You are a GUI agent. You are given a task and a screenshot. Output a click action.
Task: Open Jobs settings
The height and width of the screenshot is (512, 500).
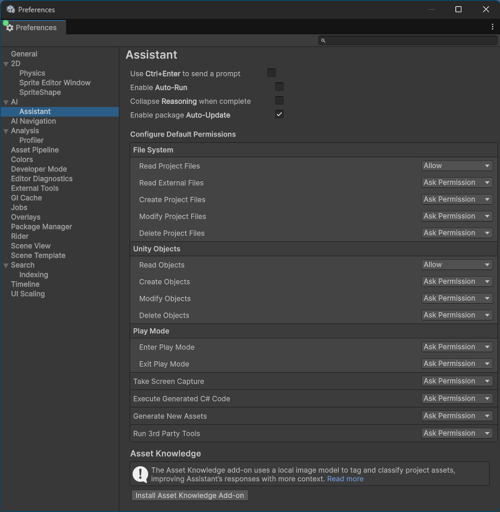pos(19,208)
